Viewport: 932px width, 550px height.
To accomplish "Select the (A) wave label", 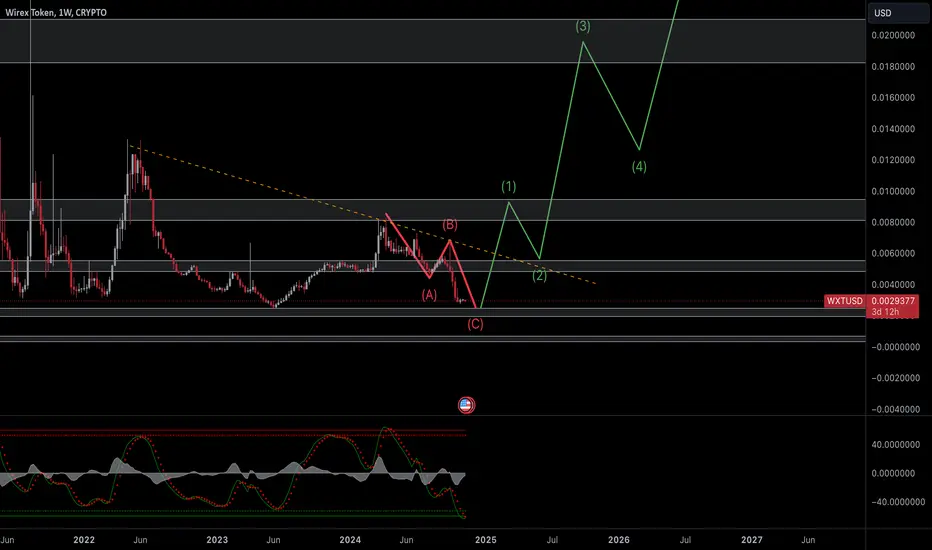I will 429,295.
